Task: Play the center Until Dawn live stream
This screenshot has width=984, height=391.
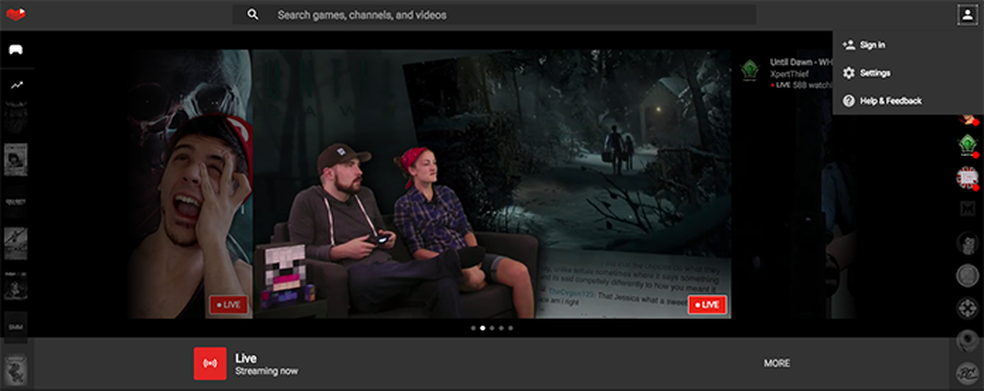Action: (492, 185)
